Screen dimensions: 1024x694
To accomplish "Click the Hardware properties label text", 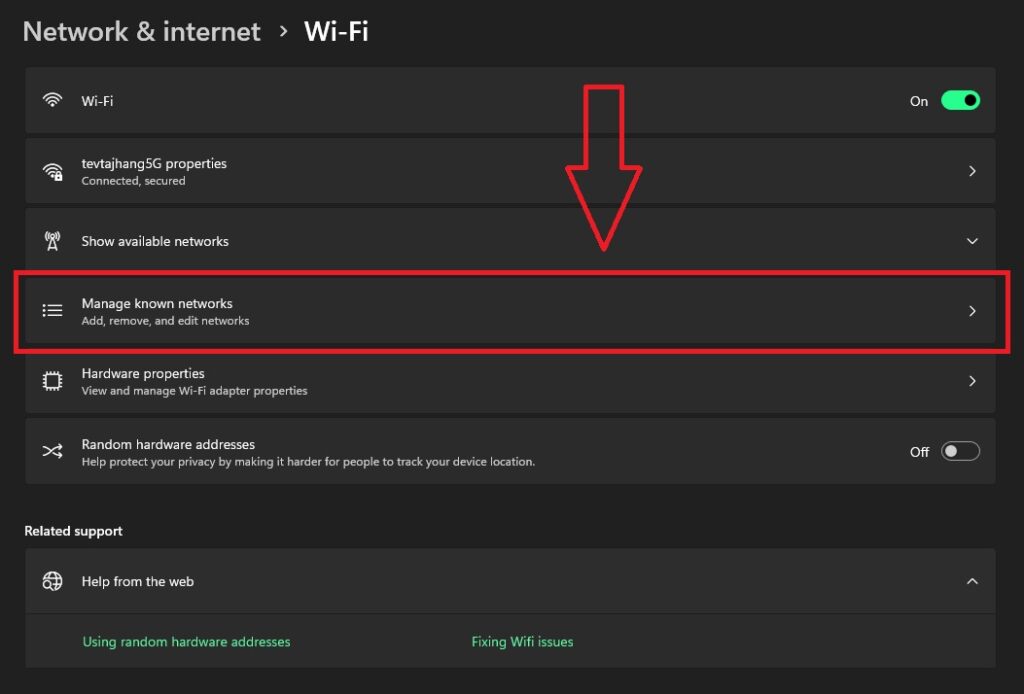I will [143, 373].
